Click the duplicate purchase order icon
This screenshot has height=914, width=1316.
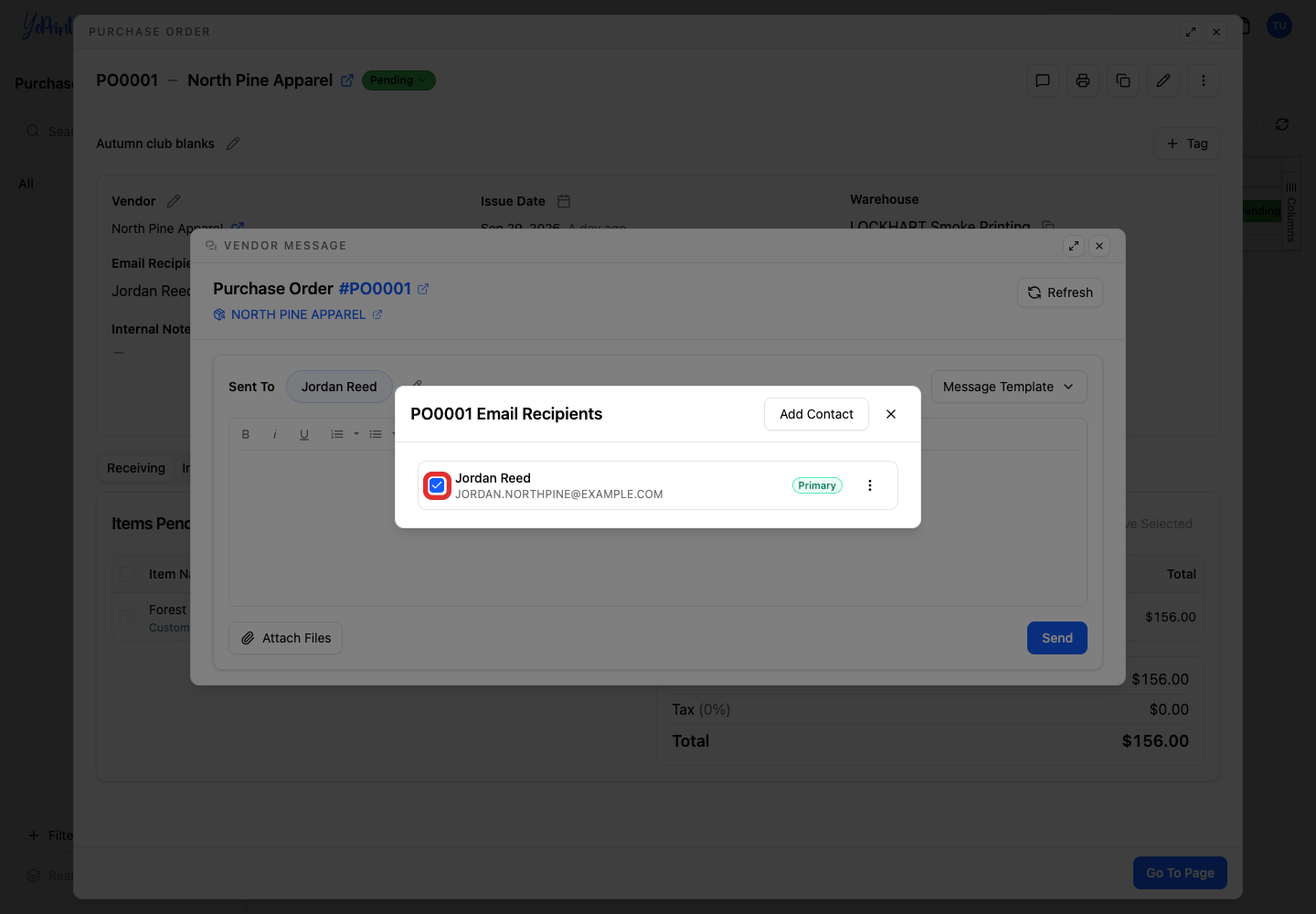[1123, 80]
